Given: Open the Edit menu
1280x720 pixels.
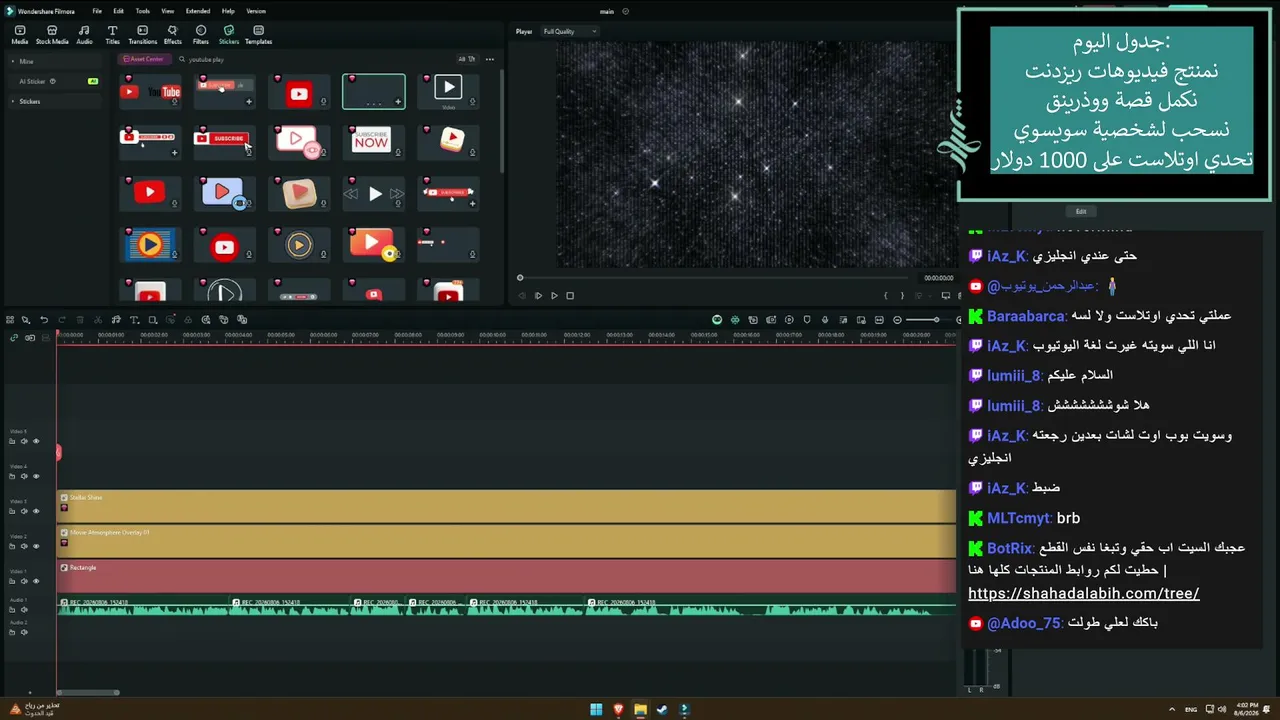Looking at the screenshot, I should tap(118, 11).
